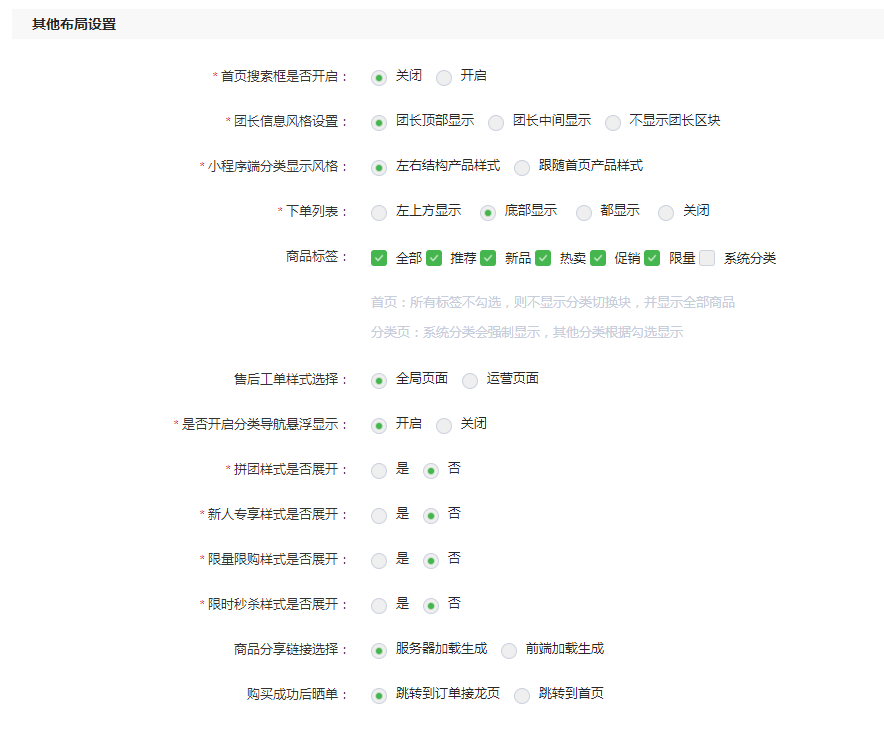Select 跳转到订单接龙页 after purchase
This screenshot has height=744, width=884.
pos(379,696)
